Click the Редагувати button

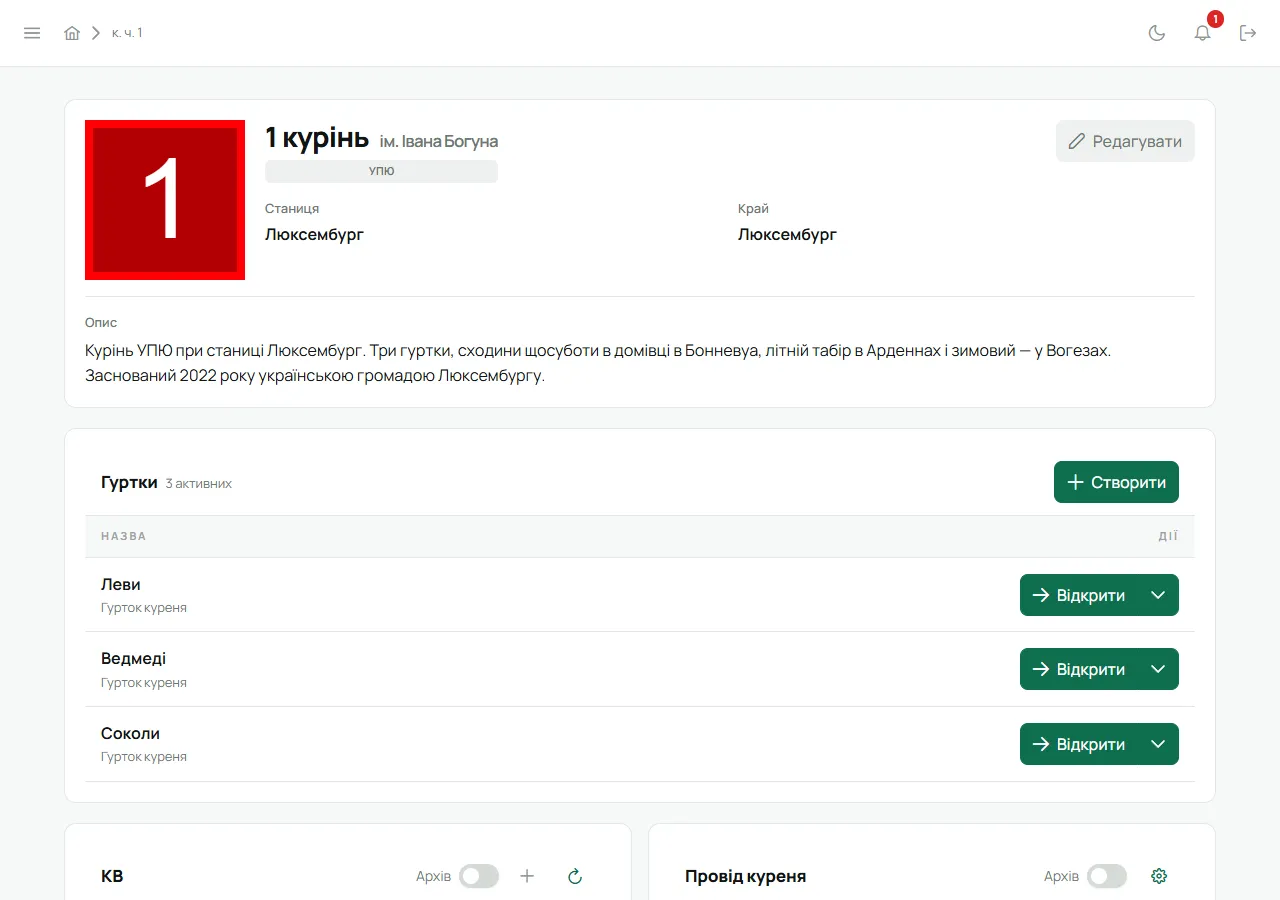tap(1125, 141)
